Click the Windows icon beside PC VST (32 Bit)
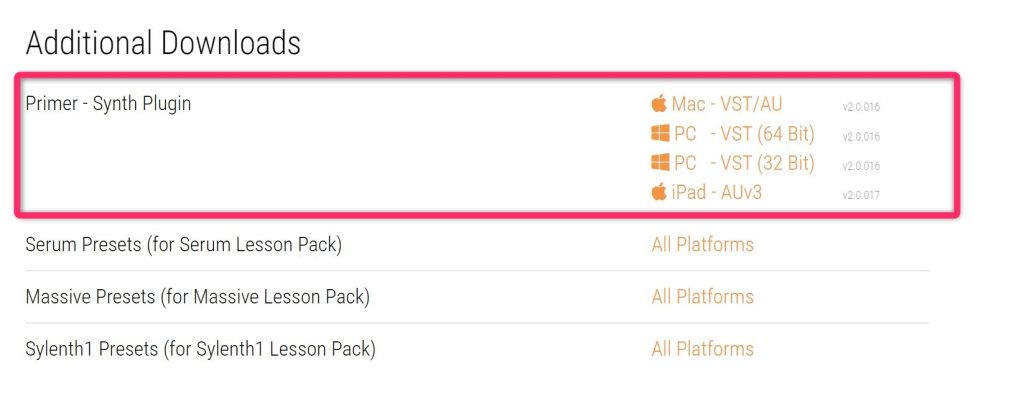 659,162
